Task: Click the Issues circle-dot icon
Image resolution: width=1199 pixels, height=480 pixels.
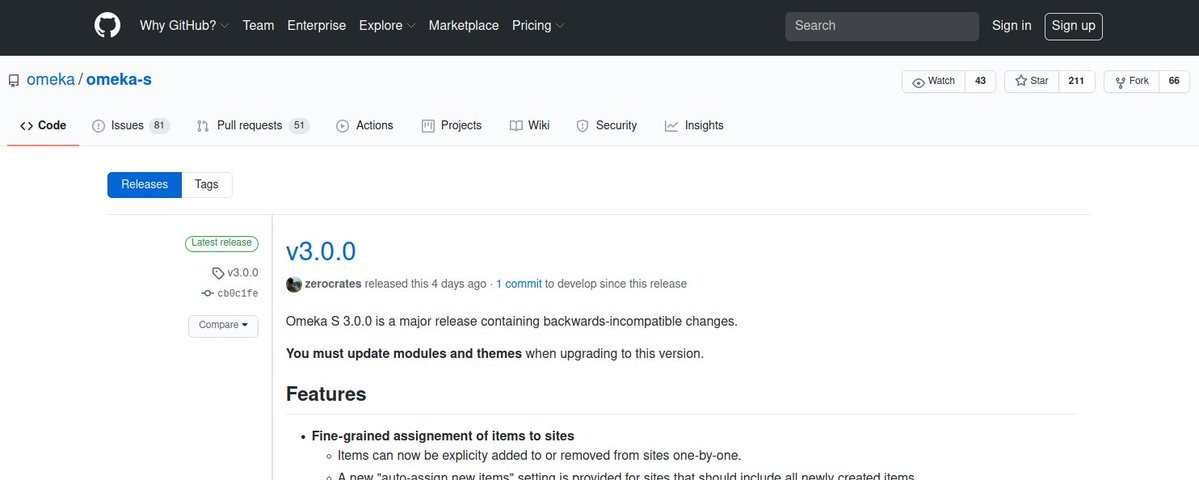Action: [99, 126]
